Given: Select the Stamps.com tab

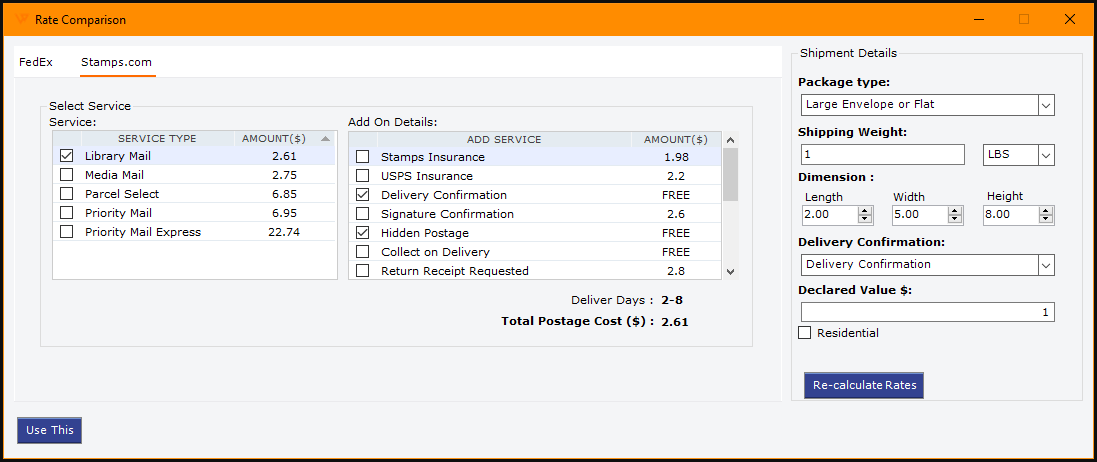Looking at the screenshot, I should coord(117,62).
